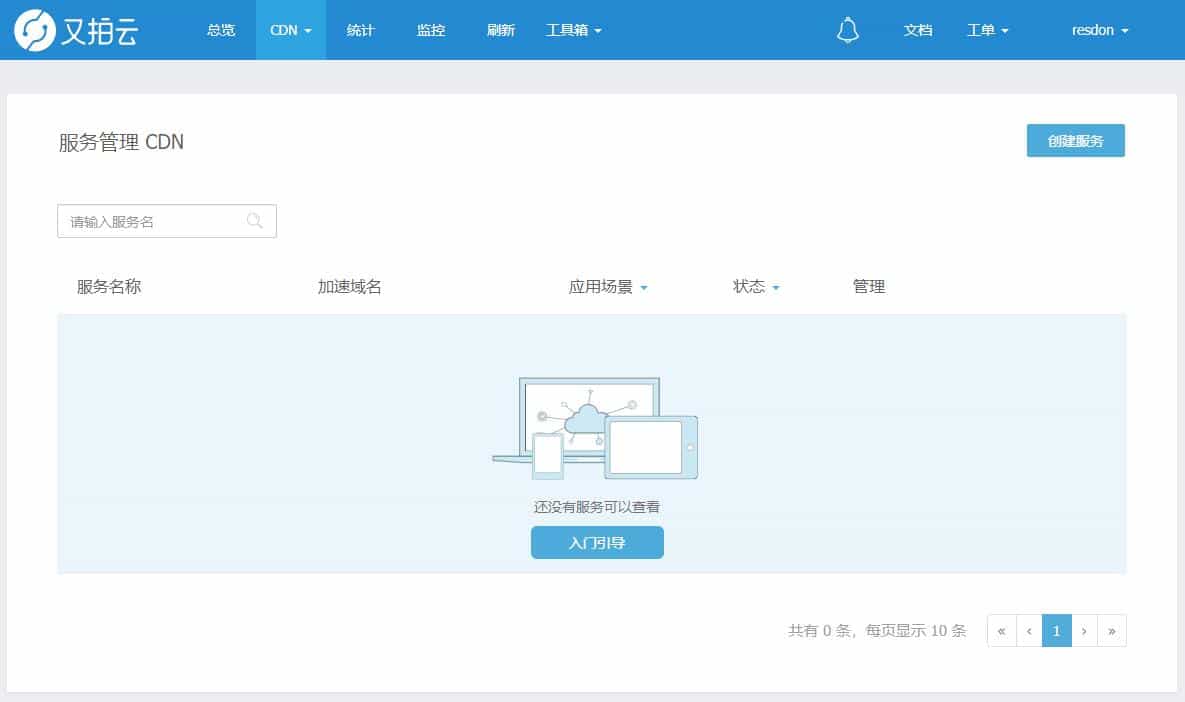Click the previous page arrow icon
1185x702 pixels.
(x=1028, y=630)
